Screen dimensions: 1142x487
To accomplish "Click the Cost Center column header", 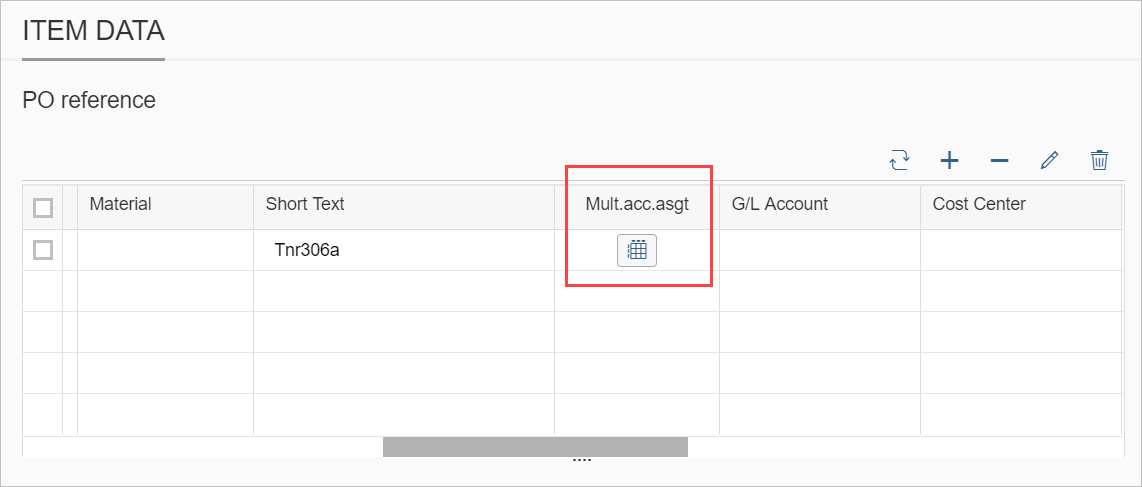I will tap(979, 204).
